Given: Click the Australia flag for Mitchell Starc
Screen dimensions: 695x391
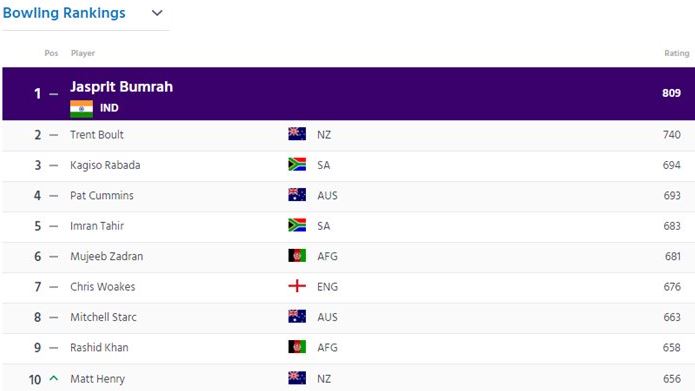Looking at the screenshot, I should [x=297, y=316].
